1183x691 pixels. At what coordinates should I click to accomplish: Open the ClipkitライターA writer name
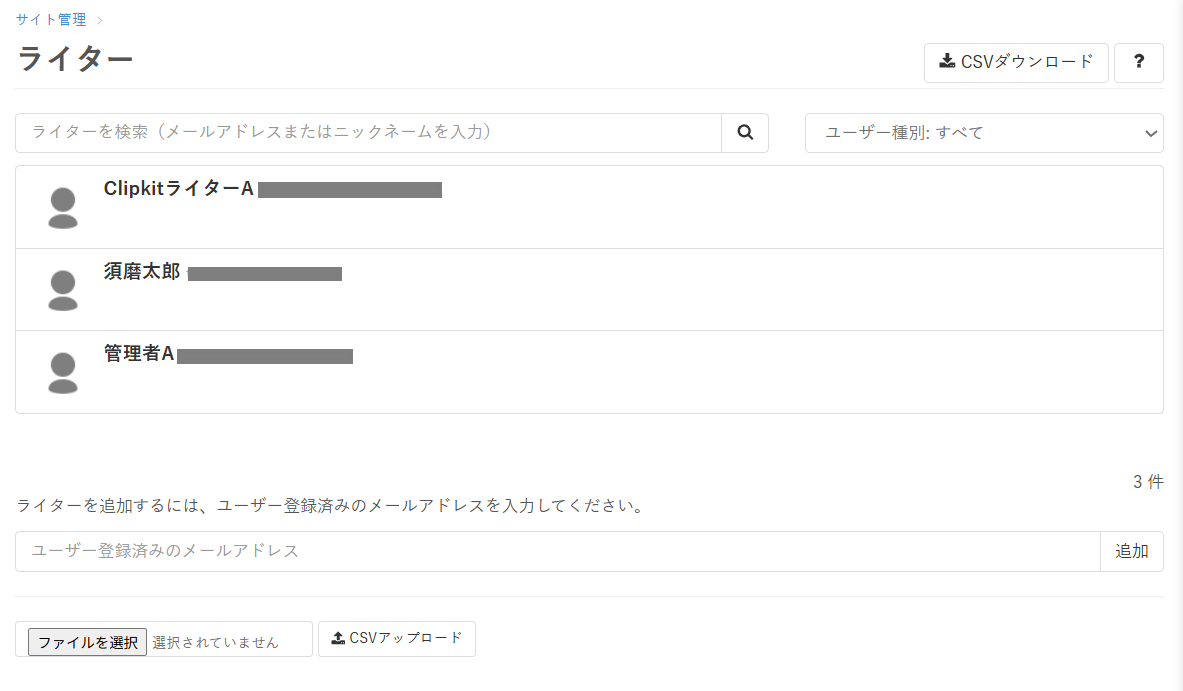[x=178, y=189]
